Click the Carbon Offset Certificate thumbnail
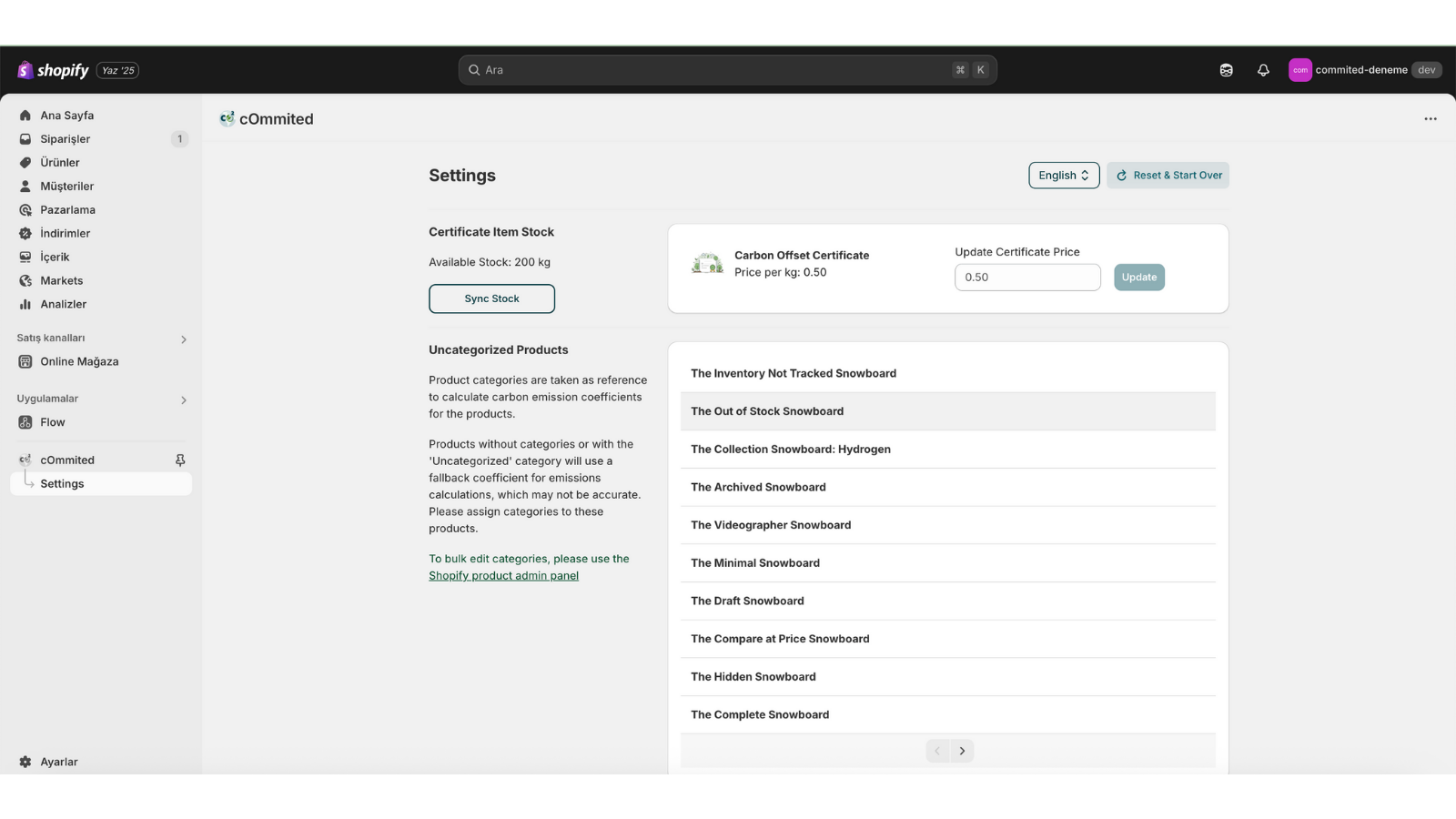Screen dimensions: 1456x819 [x=707, y=264]
